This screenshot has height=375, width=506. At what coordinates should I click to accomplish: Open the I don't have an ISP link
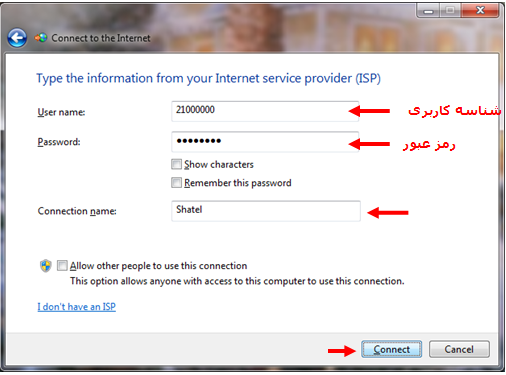(77, 307)
